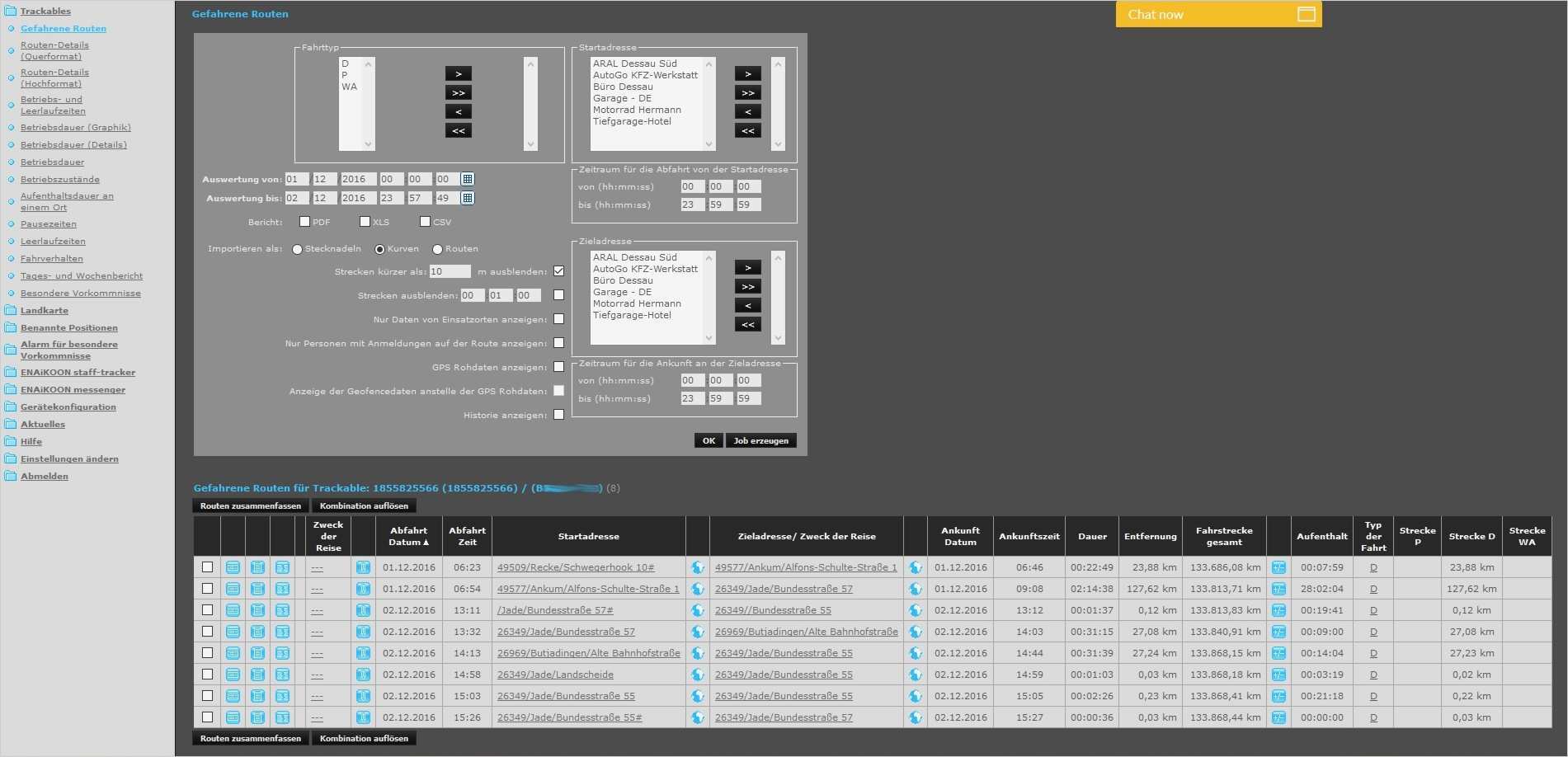Tick the GPS Rohdaten anzeigen checkbox
Image resolution: width=1568 pixels, height=757 pixels.
coord(558,367)
